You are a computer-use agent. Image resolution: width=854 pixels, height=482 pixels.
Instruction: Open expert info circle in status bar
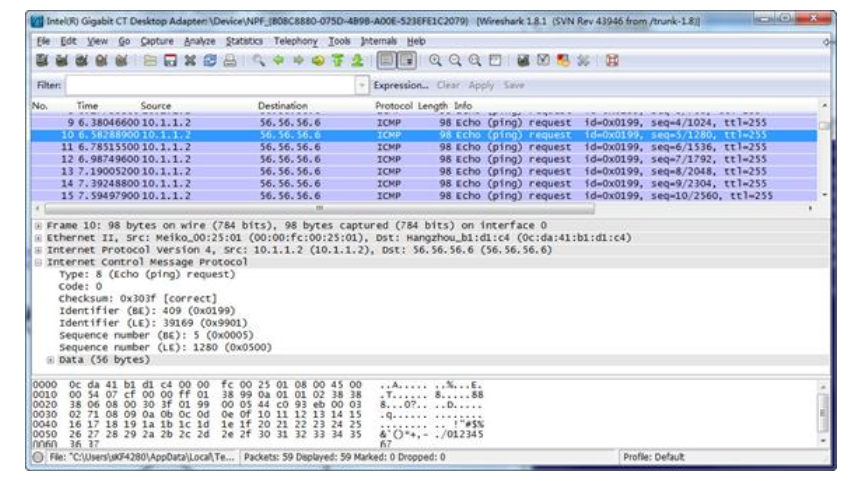[38, 457]
